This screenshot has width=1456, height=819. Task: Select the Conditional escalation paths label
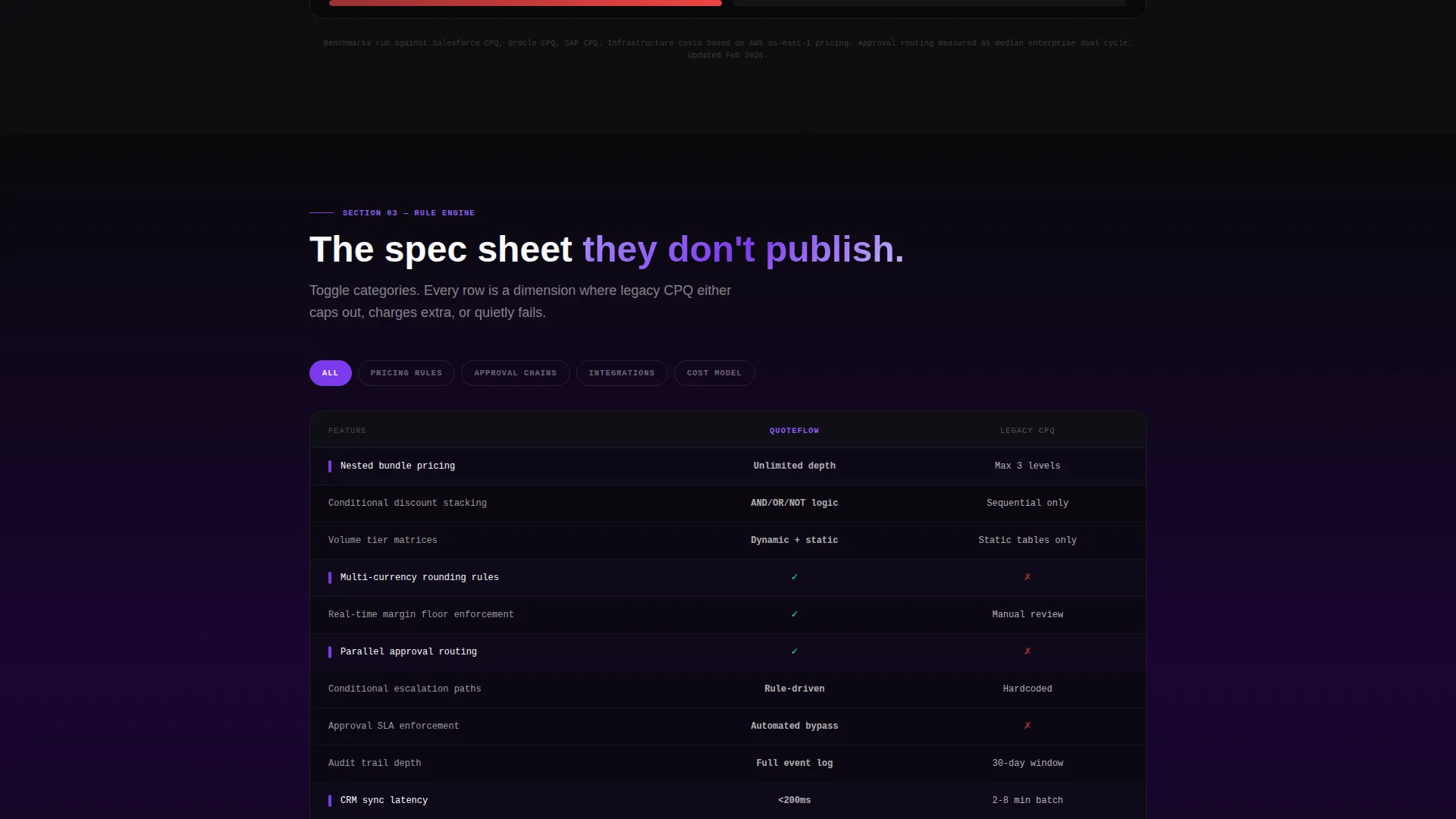click(x=405, y=689)
